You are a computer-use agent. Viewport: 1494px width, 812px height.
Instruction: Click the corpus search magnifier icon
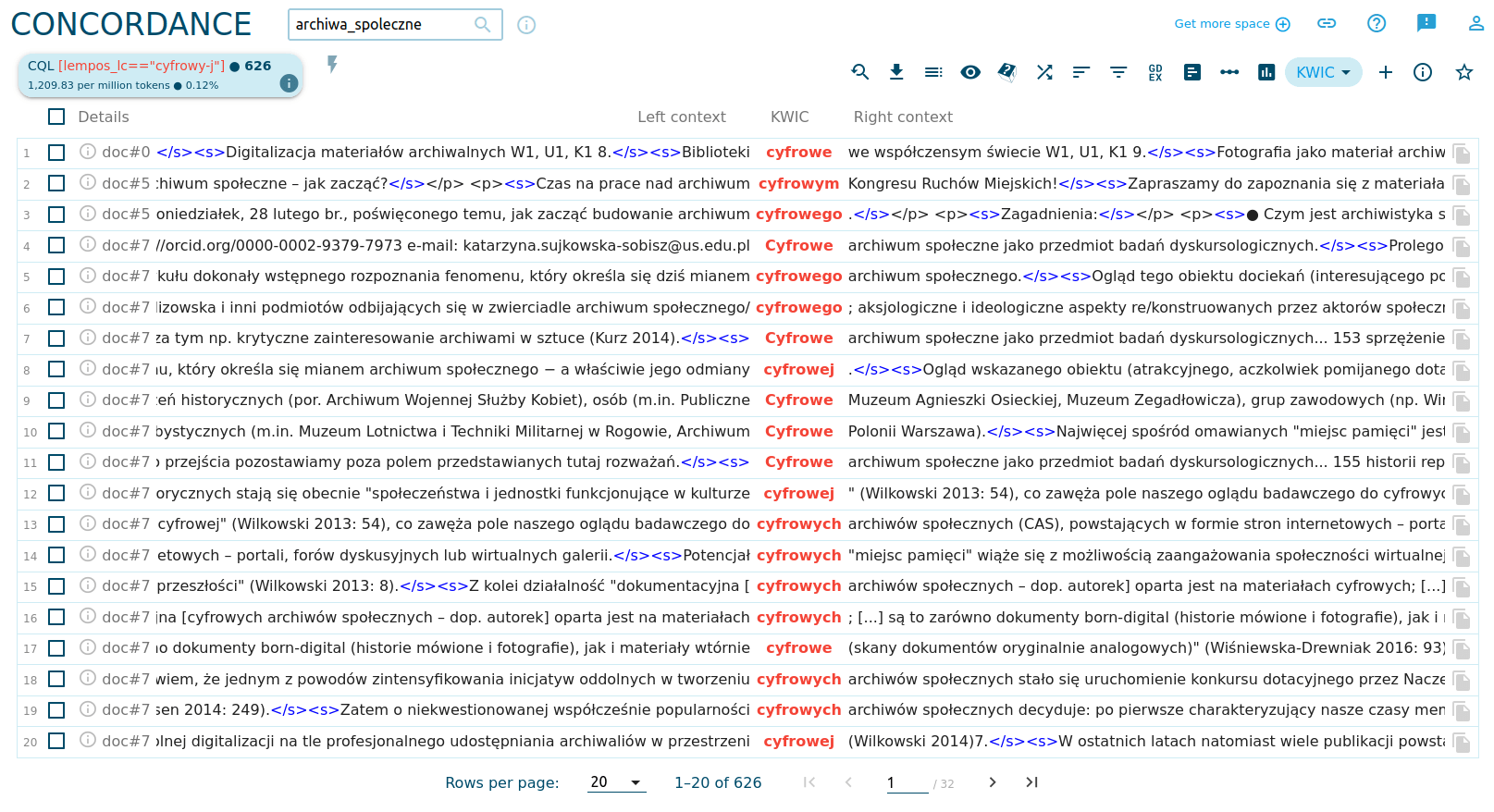482,24
